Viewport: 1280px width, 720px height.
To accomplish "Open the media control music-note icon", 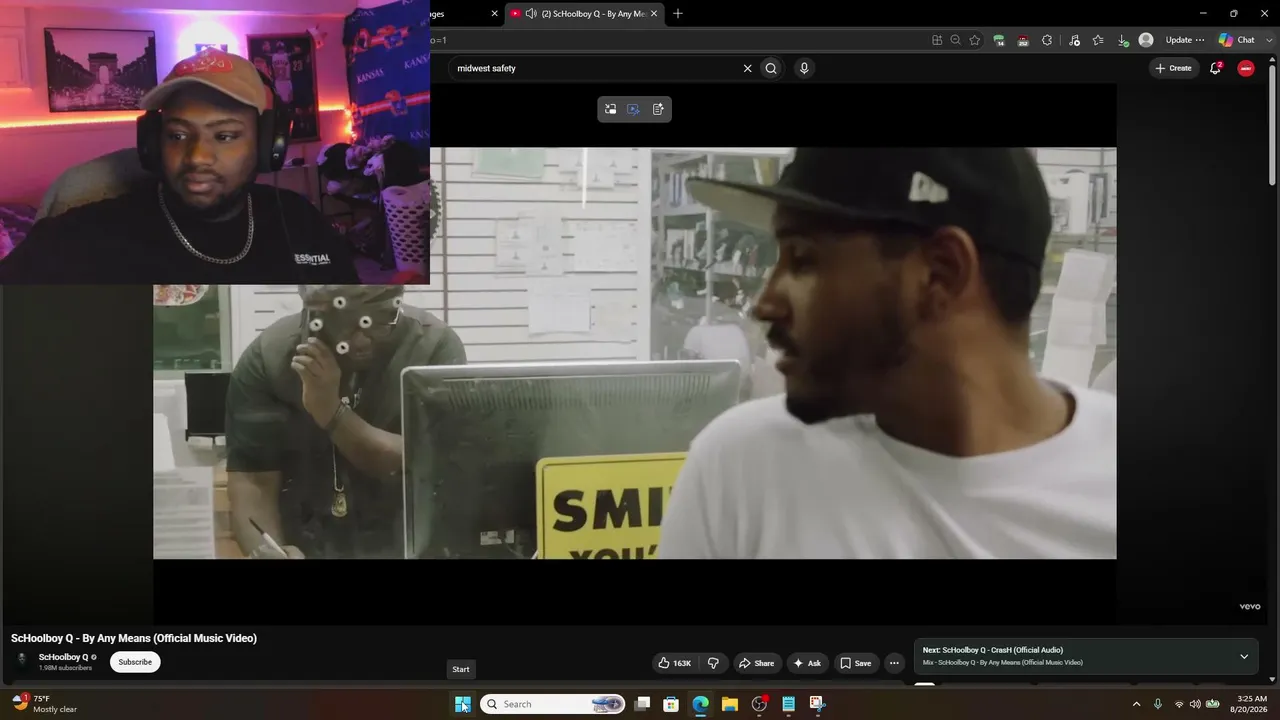I will click(1075, 40).
